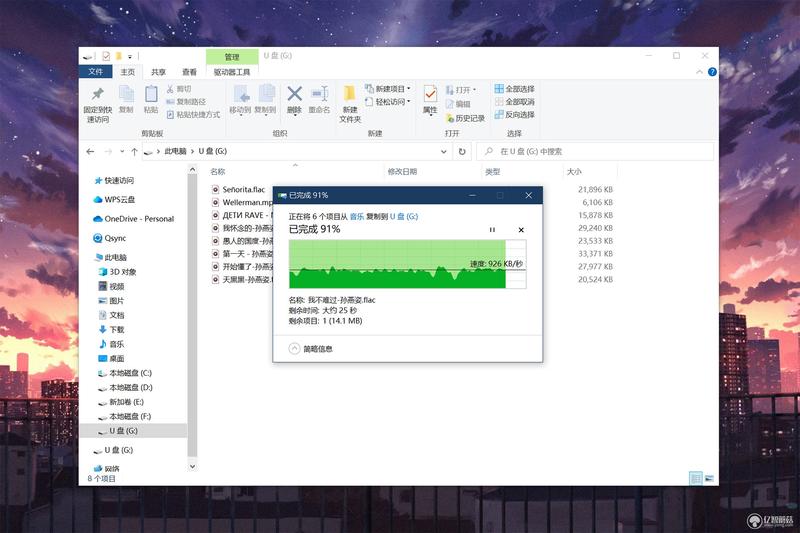This screenshot has height=533, width=800.
Task: Open OneDrive - Personal in sidebar
Action: click(134, 219)
